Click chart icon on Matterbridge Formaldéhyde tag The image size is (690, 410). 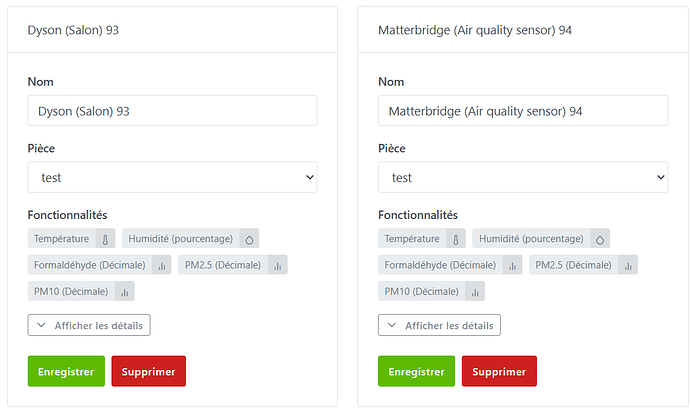(512, 265)
